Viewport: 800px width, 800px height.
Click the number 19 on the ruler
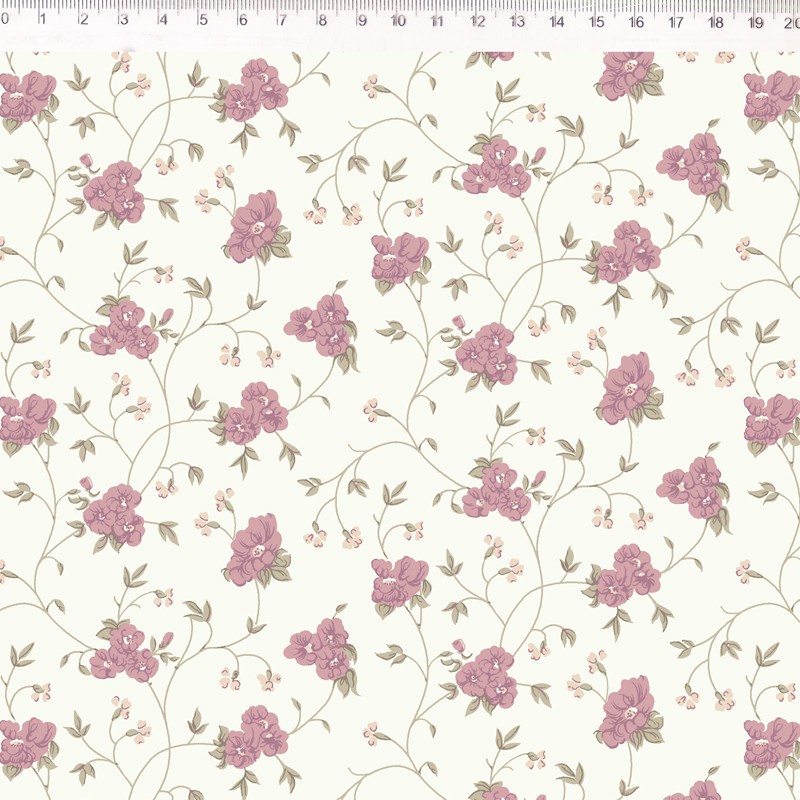tap(755, 20)
